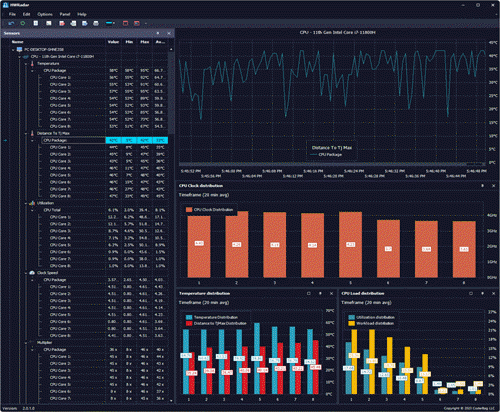Click the stacked pages toolbar icon

click(x=73, y=23)
